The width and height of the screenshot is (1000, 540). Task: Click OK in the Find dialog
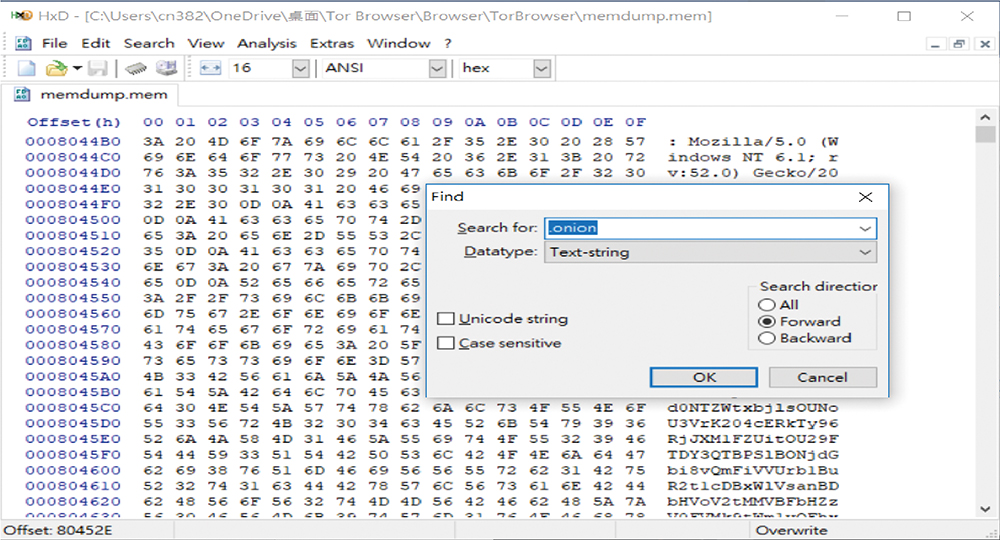704,377
